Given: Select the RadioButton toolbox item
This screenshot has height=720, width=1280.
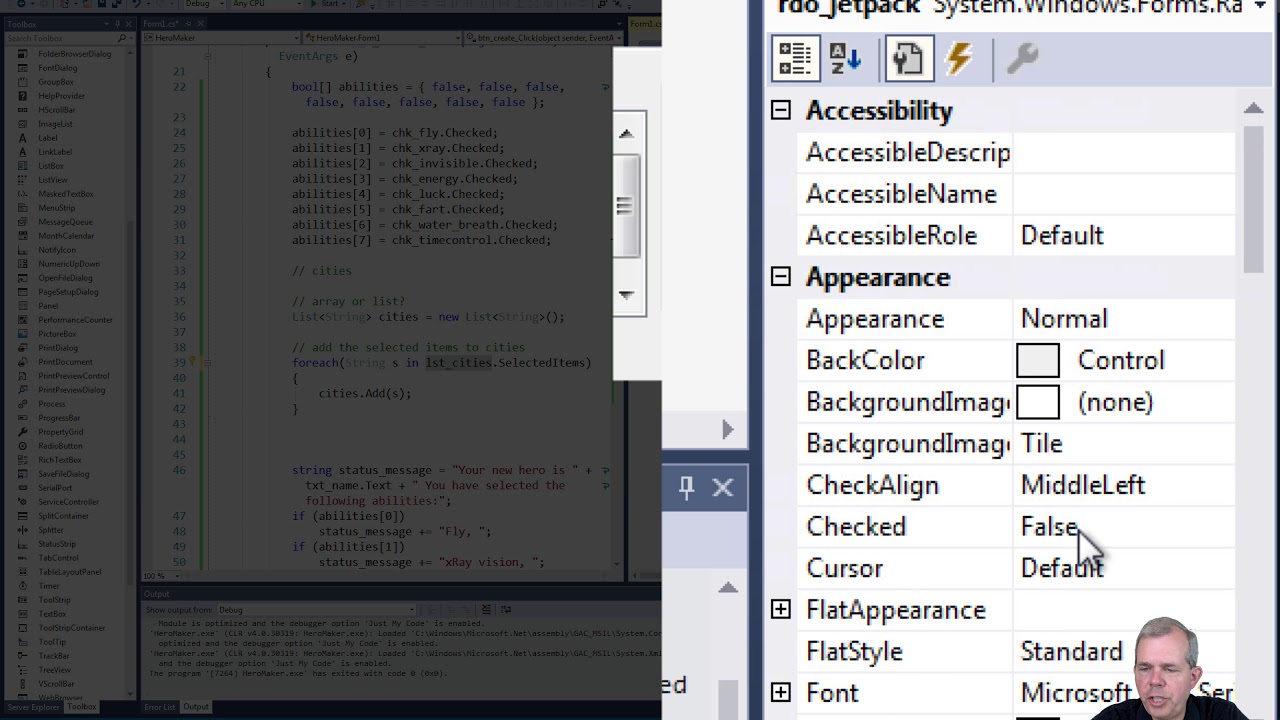Looking at the screenshot, I should (60, 446).
